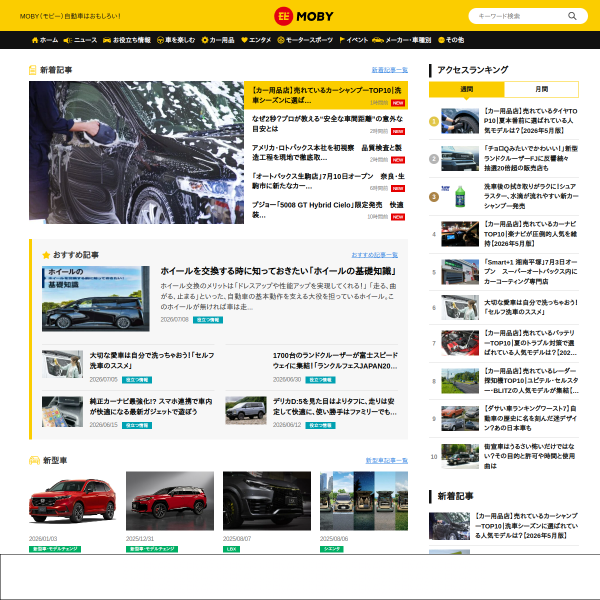Open the アメリカ・ロトバックス本社 article
Image resolution: width=600 pixels, height=600 pixels.
(328, 153)
